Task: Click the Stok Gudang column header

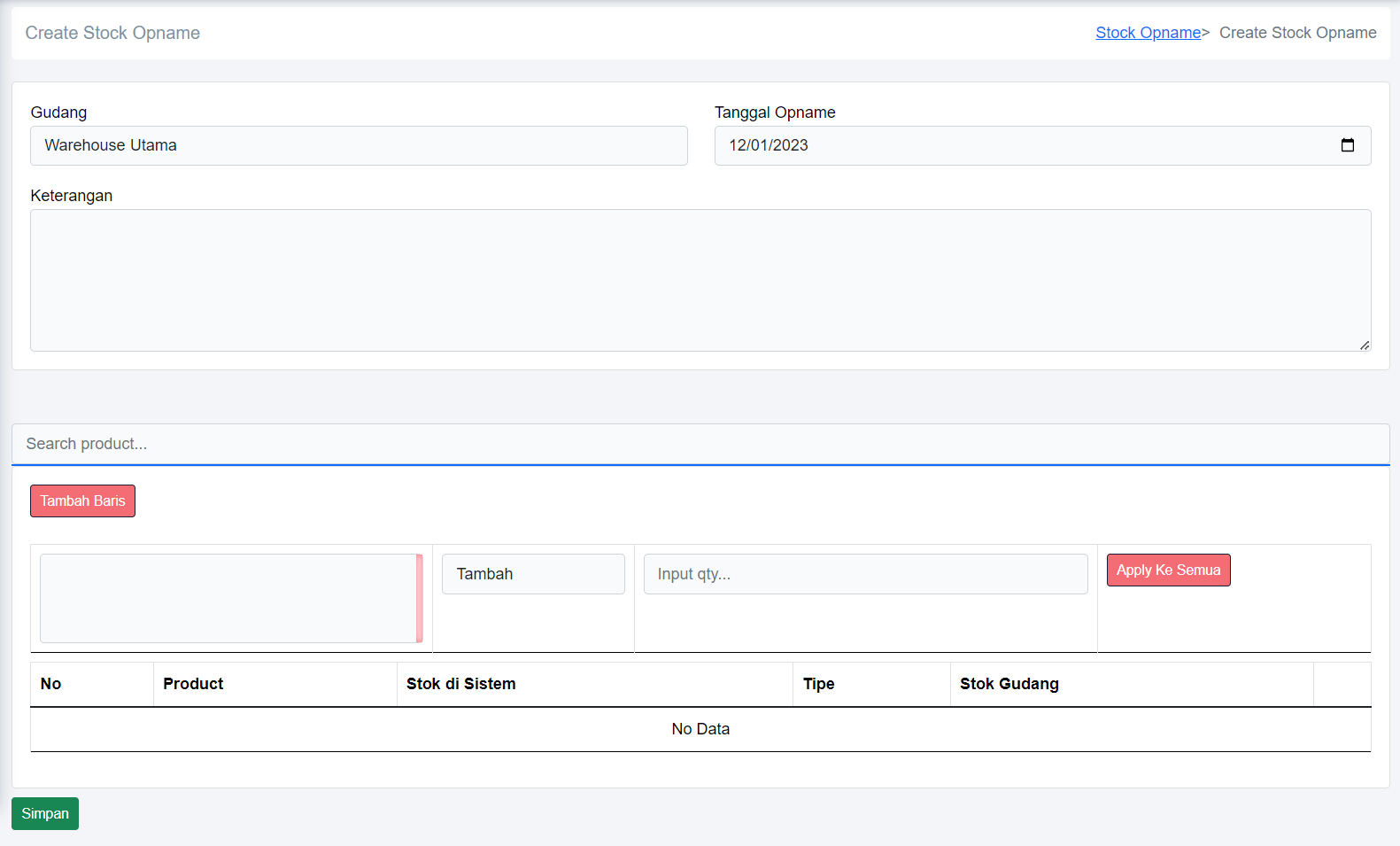Action: [x=1009, y=684]
